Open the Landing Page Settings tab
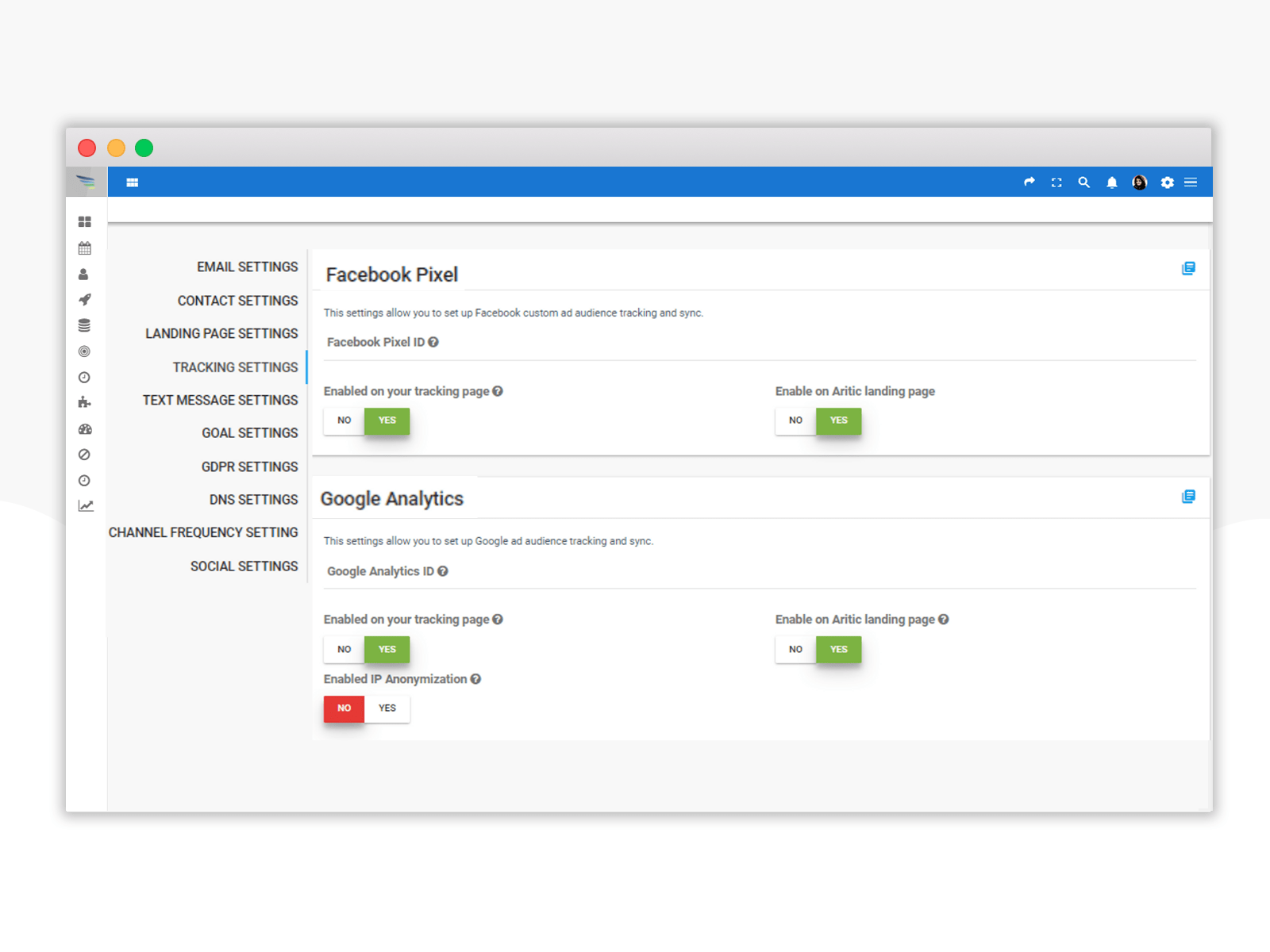Screen dimensions: 1270x952 point(221,334)
